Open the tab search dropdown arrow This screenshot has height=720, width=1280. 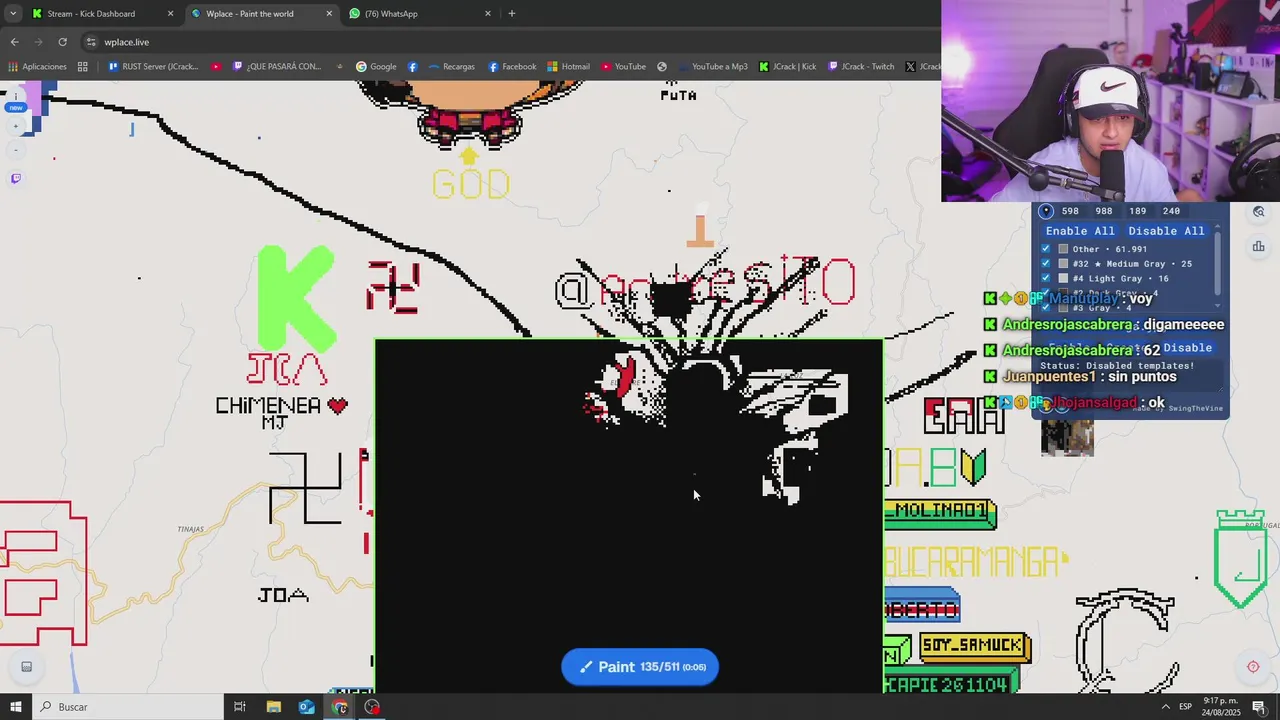point(13,14)
